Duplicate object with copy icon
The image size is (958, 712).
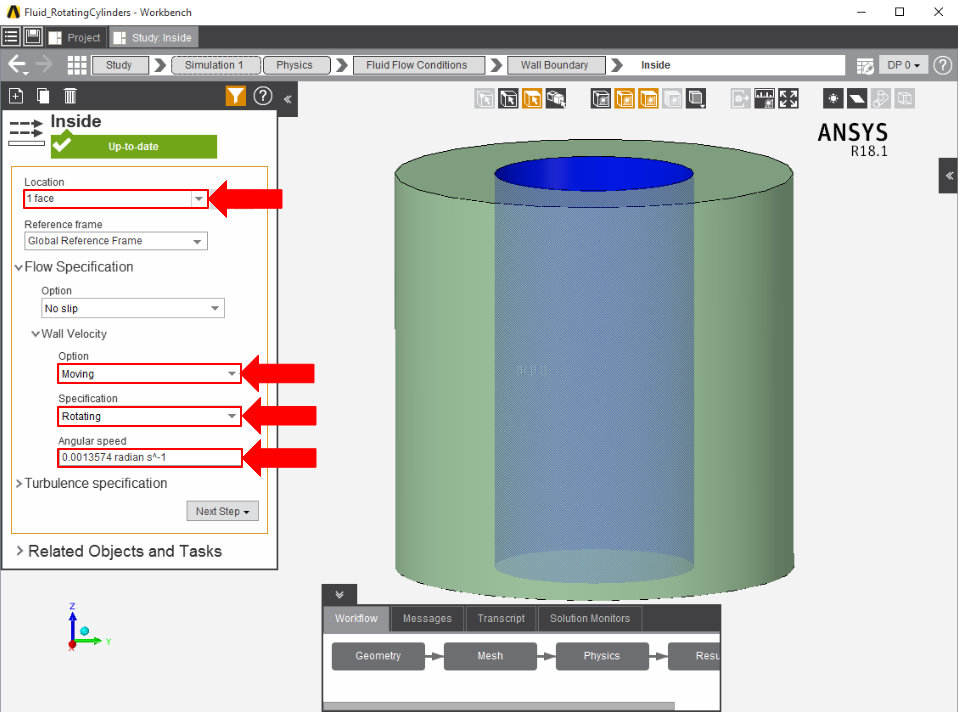click(x=43, y=96)
